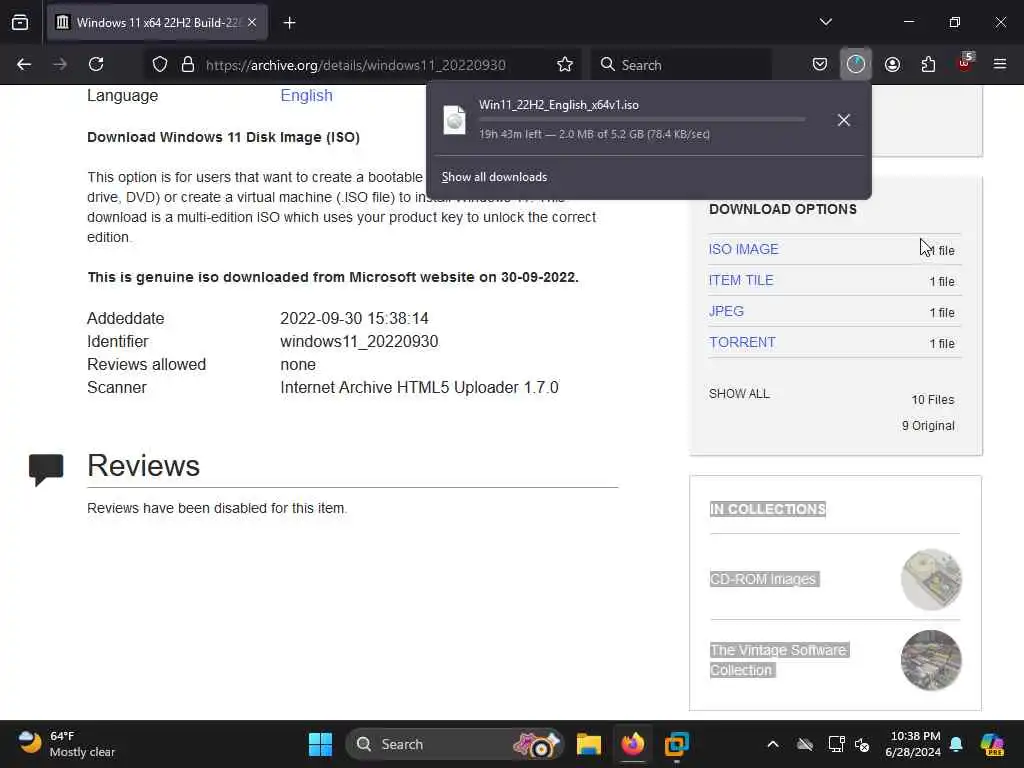Switch to Firefox in the taskbar
Screen dimensions: 1024x768
coord(632,744)
